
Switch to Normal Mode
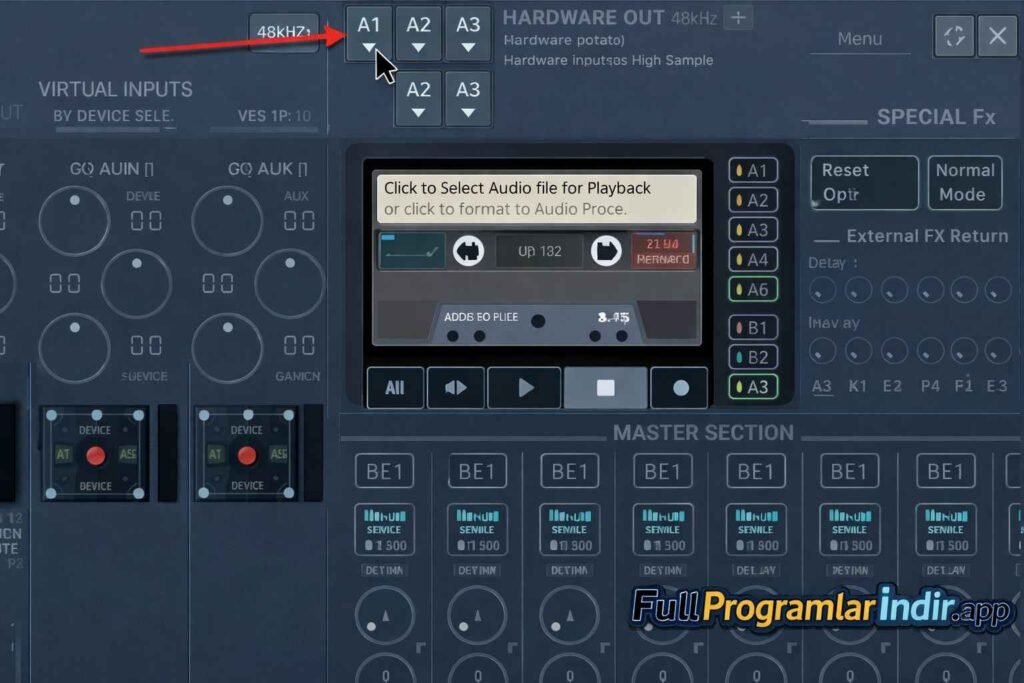coord(964,182)
